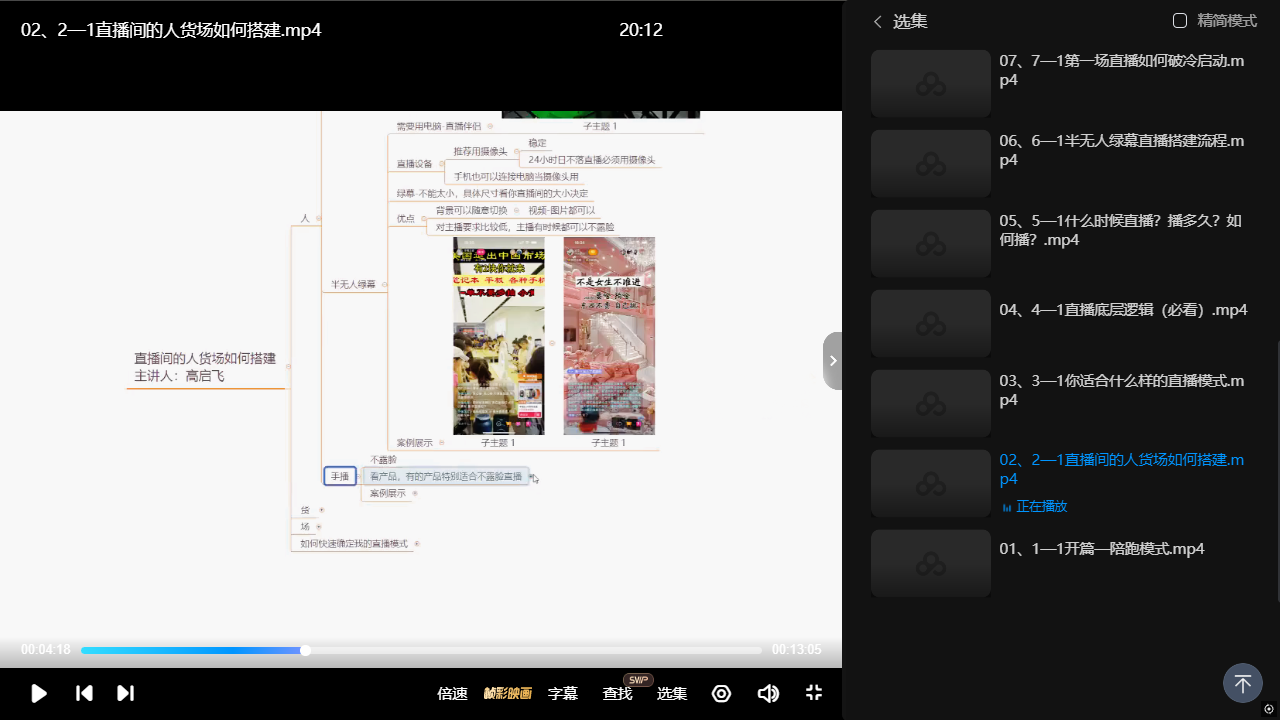
Task: Toggle the 选集 episode list
Action: click(x=672, y=693)
